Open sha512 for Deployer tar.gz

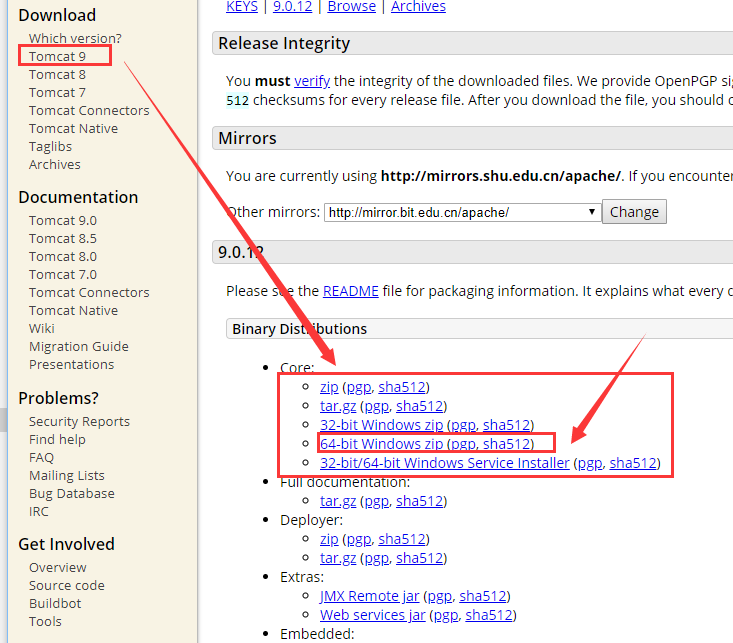point(420,558)
